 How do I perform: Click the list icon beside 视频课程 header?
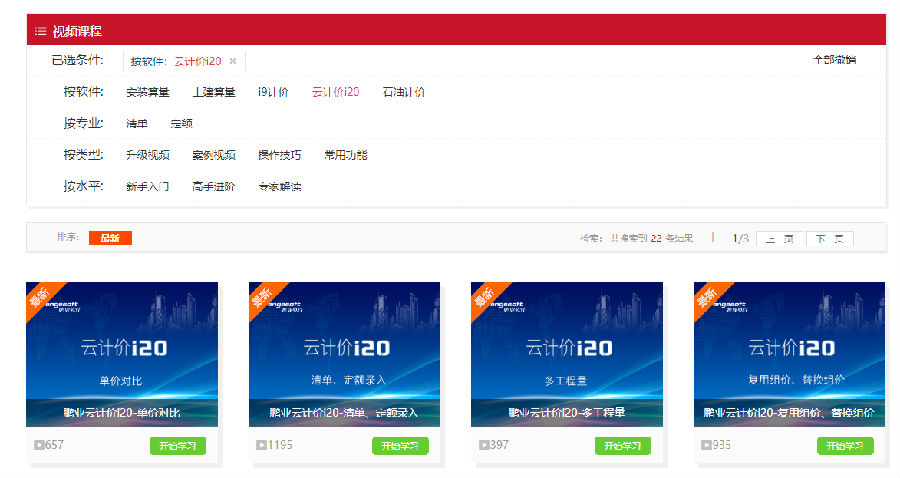tap(40, 31)
